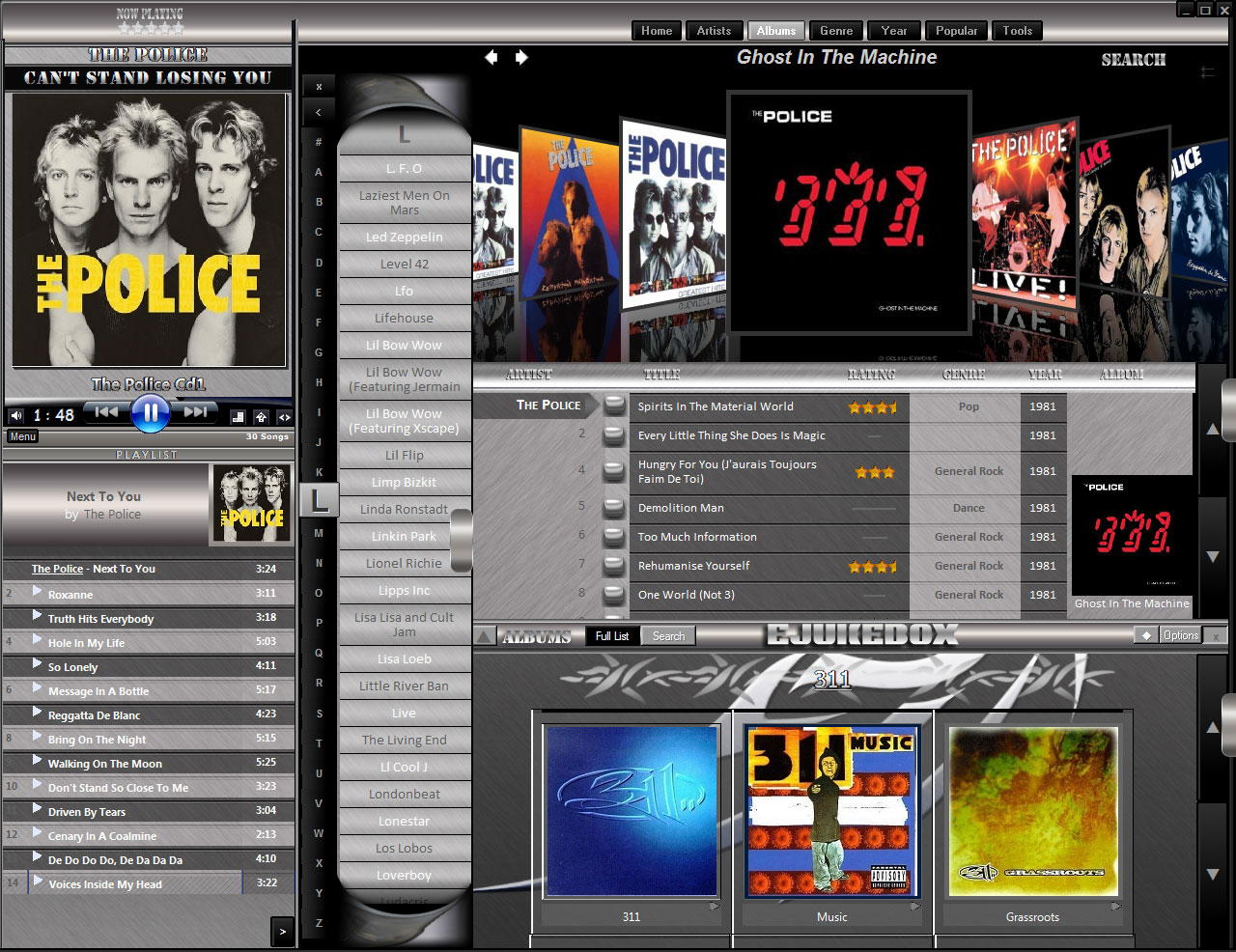Click the staircase-shaped icon in player controls

[238, 417]
